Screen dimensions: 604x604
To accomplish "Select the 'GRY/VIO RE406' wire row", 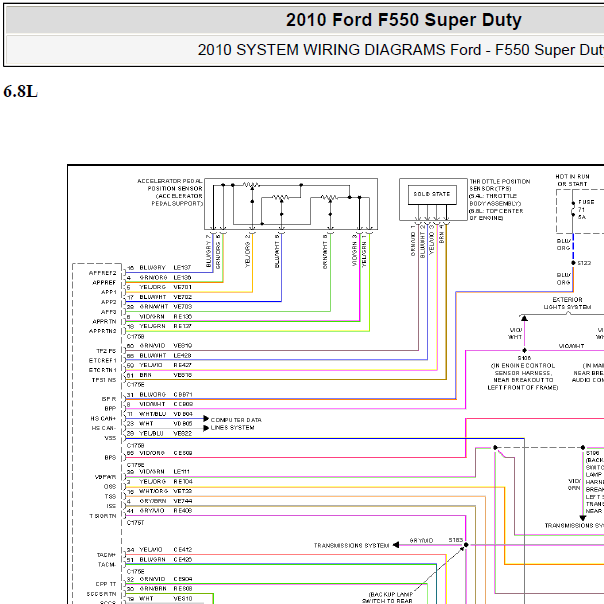I will tap(159, 511).
